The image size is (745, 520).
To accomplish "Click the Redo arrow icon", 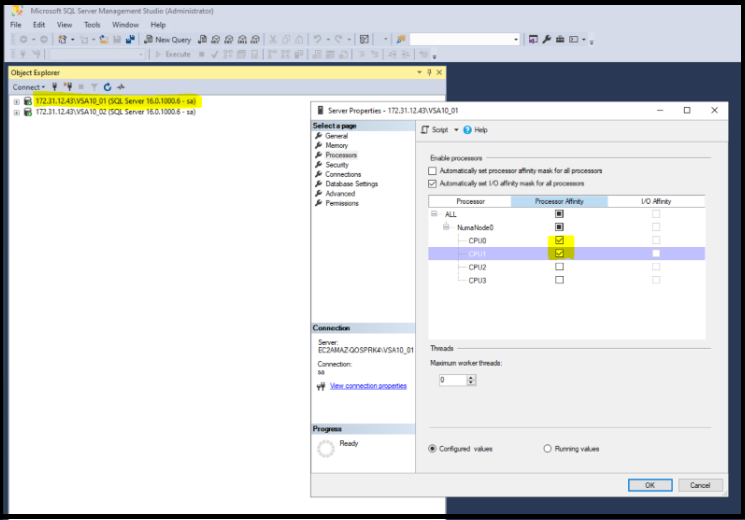I will point(339,39).
